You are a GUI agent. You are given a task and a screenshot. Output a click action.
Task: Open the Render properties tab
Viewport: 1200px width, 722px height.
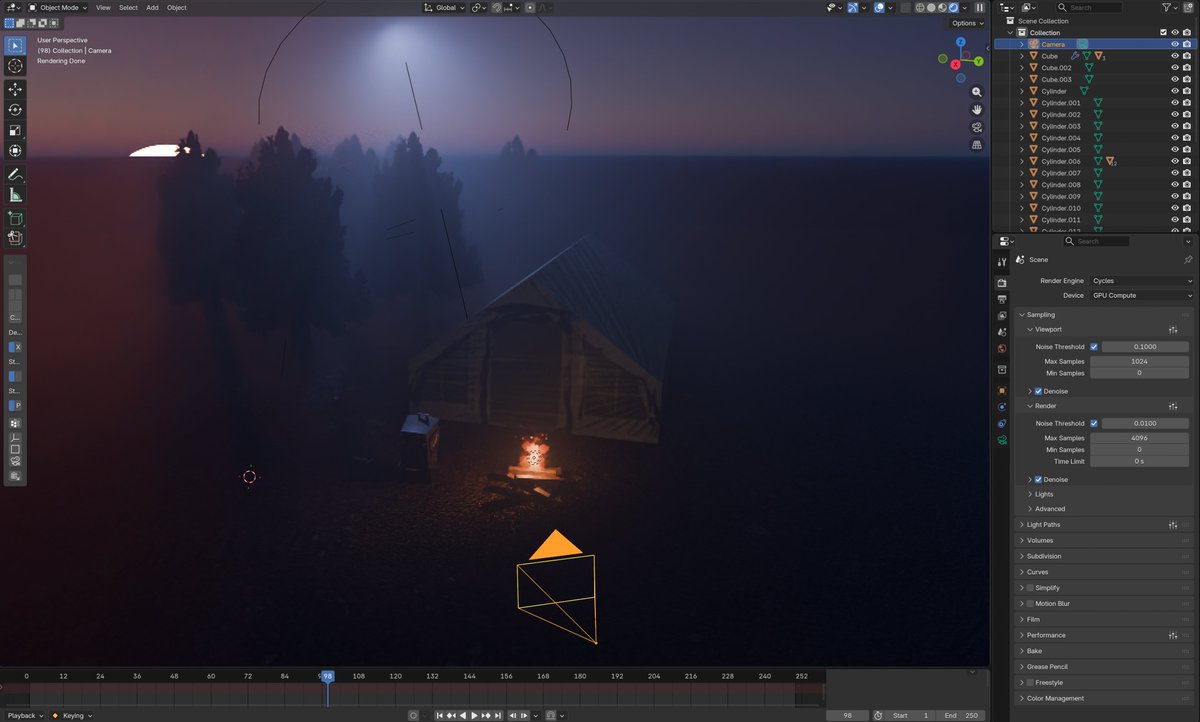1002,283
